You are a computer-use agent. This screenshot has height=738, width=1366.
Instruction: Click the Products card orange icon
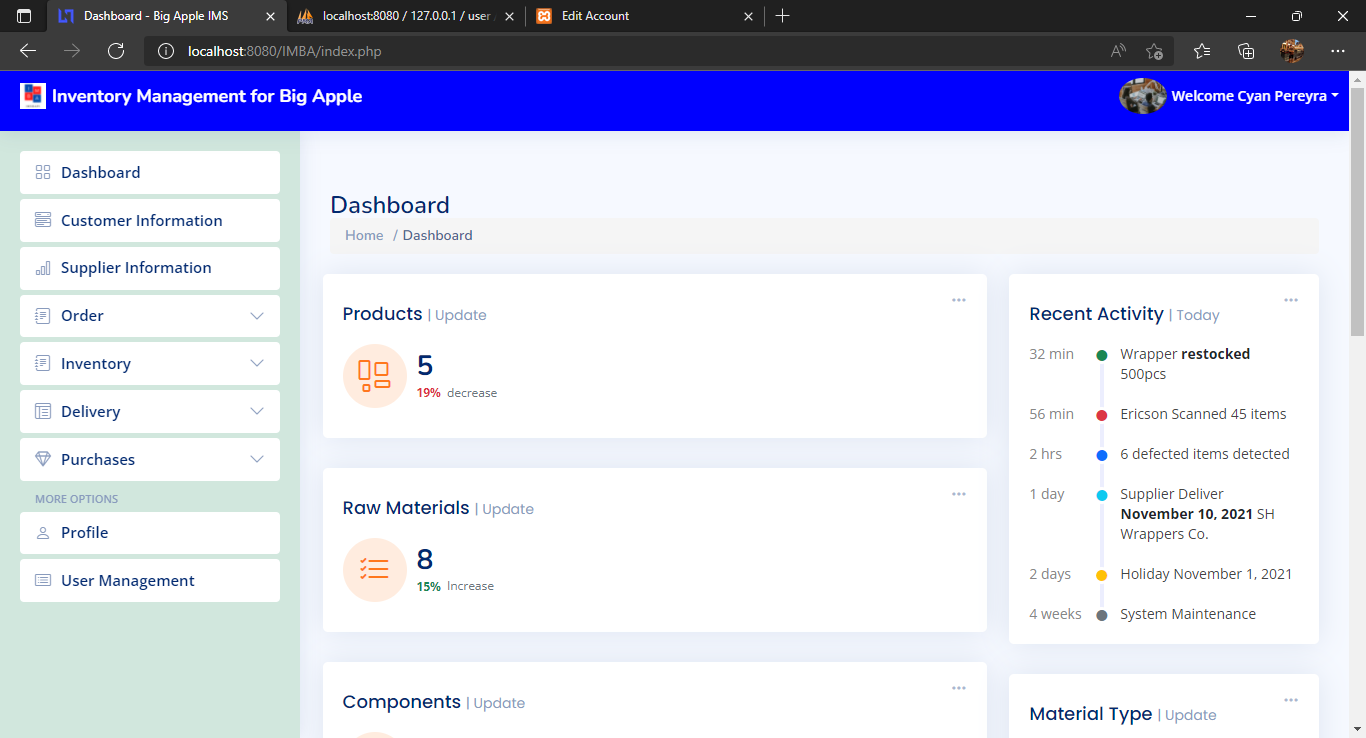(374, 376)
